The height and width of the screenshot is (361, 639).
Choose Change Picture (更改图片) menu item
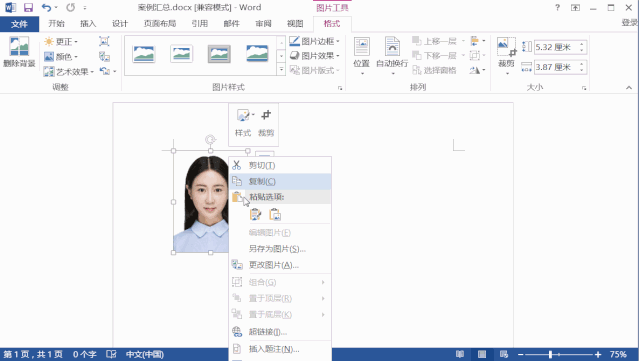280,265
